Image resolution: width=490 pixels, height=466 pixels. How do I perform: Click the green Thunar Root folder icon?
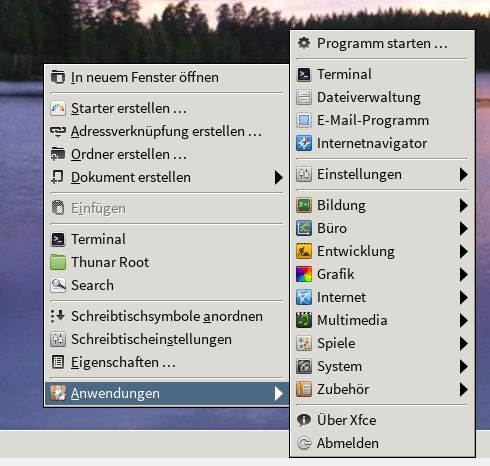point(58,262)
